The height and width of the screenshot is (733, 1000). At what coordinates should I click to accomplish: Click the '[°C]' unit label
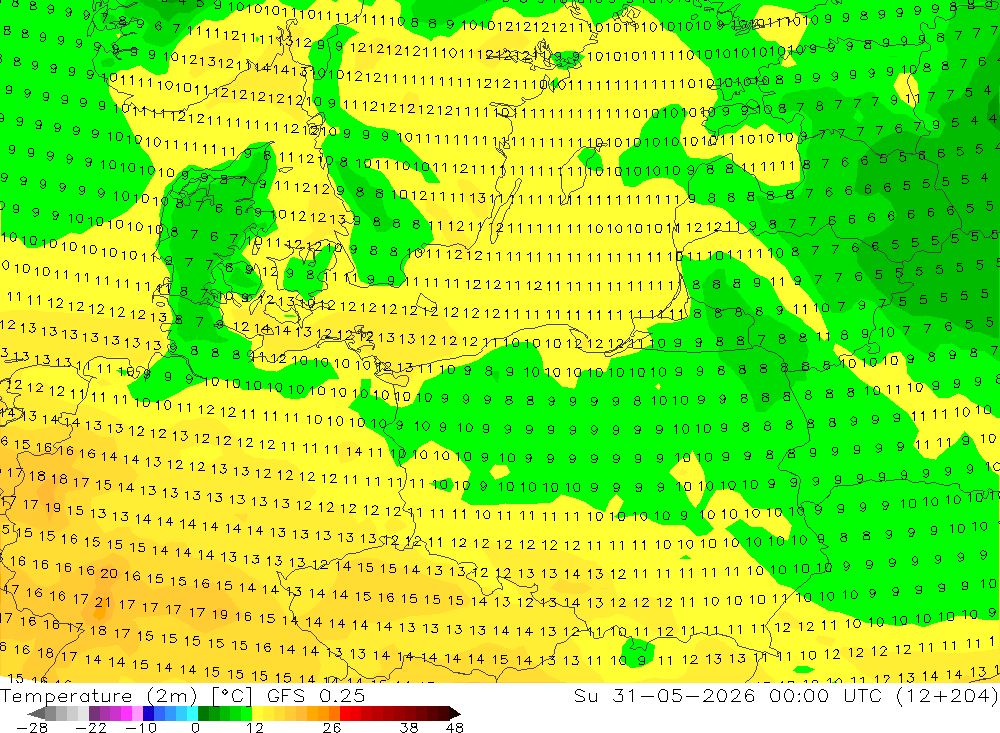click(232, 696)
